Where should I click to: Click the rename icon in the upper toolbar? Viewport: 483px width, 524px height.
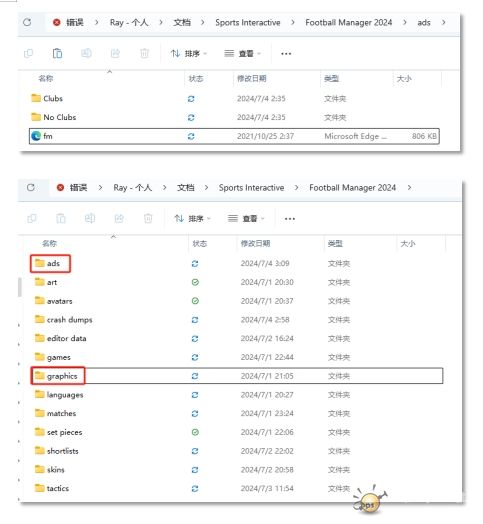pyautogui.click(x=87, y=53)
